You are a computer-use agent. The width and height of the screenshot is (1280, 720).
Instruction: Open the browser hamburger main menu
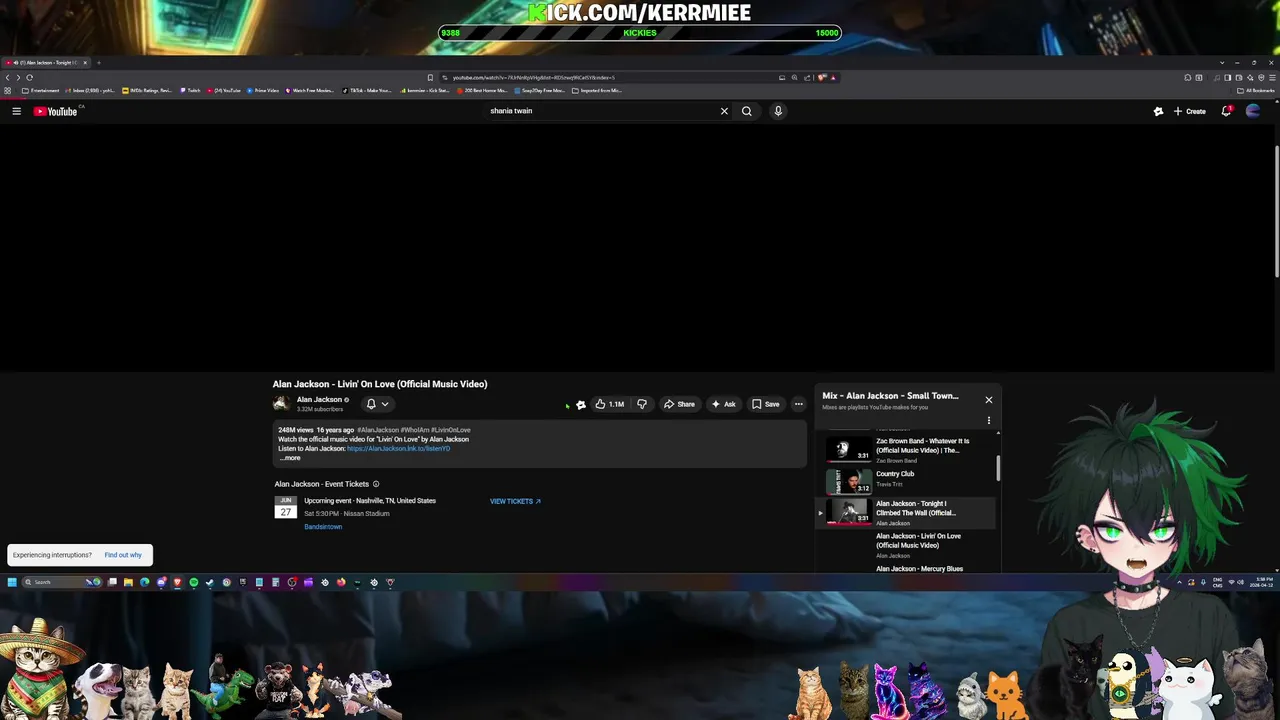pos(1273,77)
